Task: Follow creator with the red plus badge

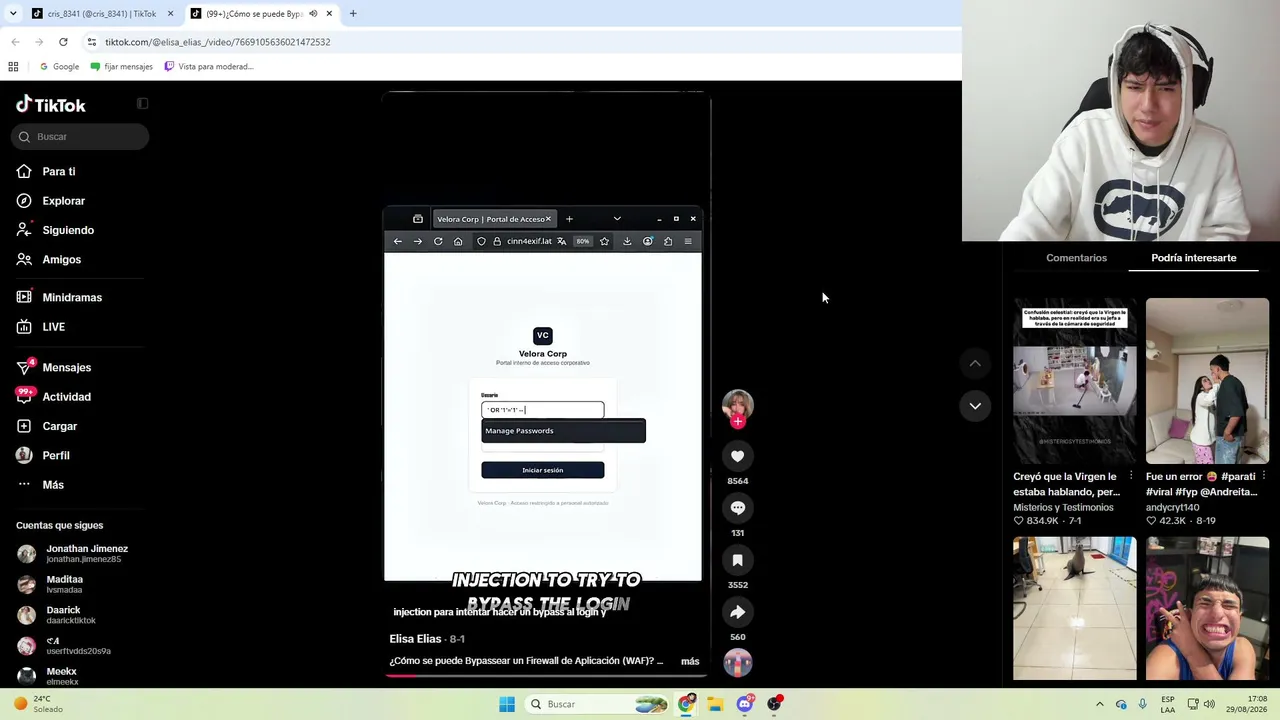Action: point(738,422)
